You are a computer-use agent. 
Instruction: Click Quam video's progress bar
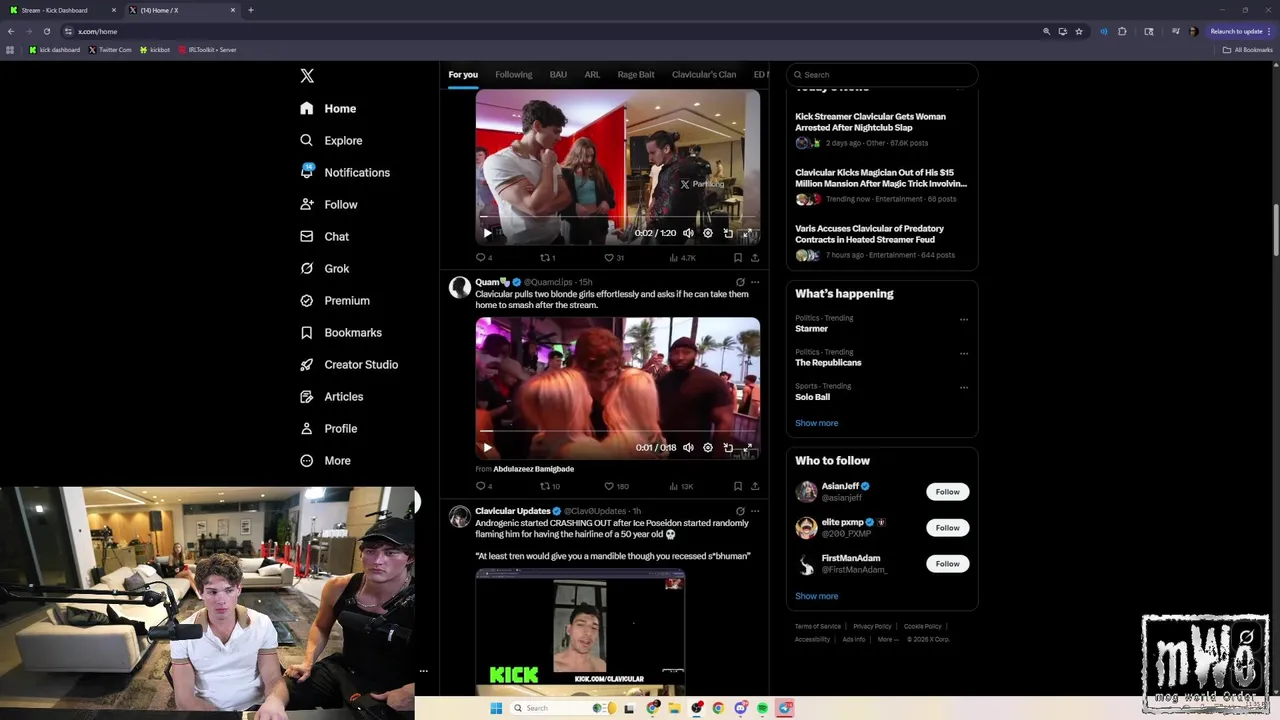point(617,432)
